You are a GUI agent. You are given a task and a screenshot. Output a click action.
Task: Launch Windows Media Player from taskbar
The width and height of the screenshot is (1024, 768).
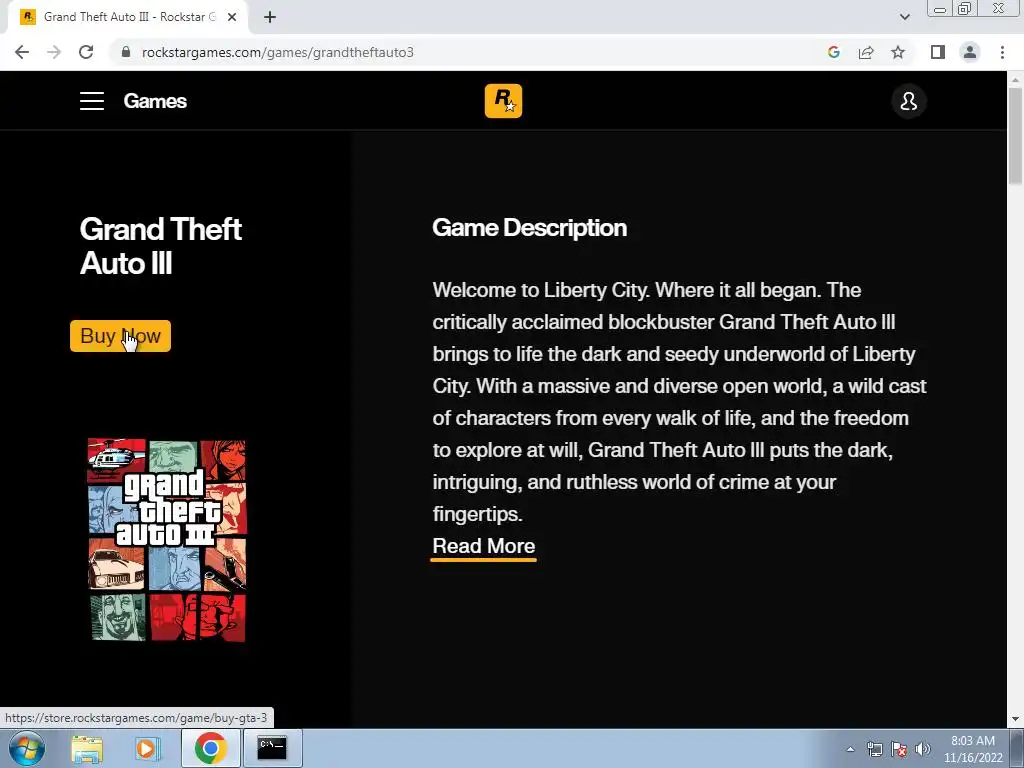click(147, 748)
